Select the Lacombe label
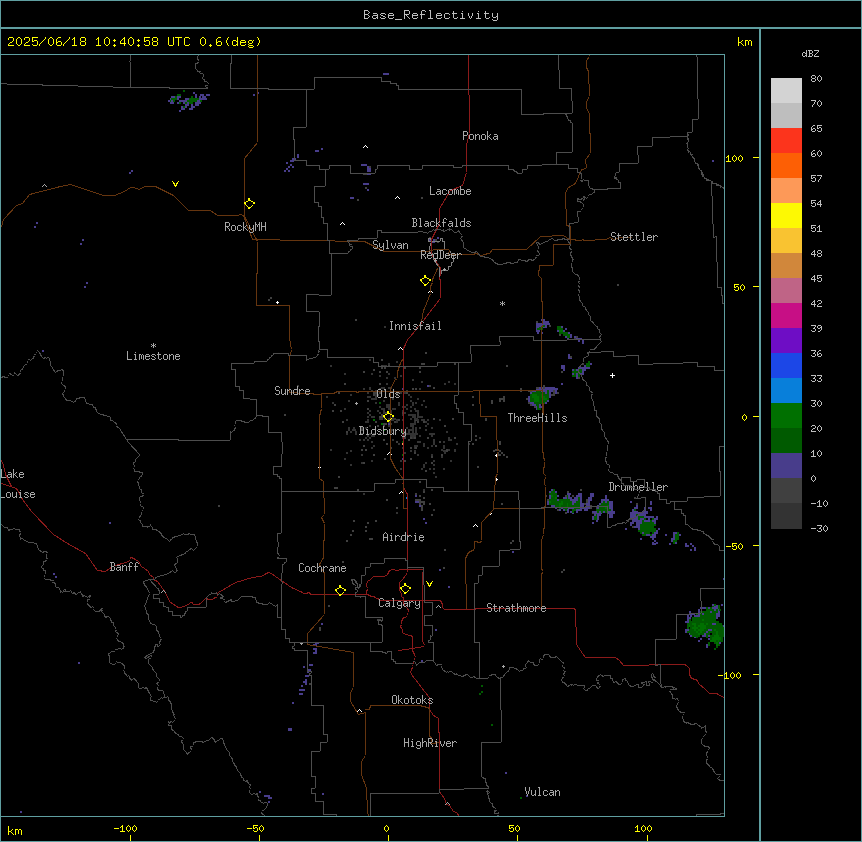This screenshot has height=842, width=862. tap(450, 191)
